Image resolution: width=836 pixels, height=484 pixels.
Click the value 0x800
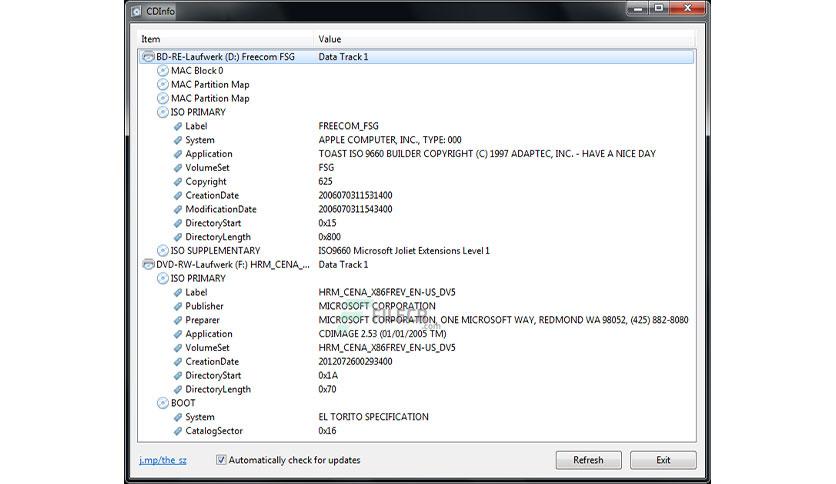[329, 237]
